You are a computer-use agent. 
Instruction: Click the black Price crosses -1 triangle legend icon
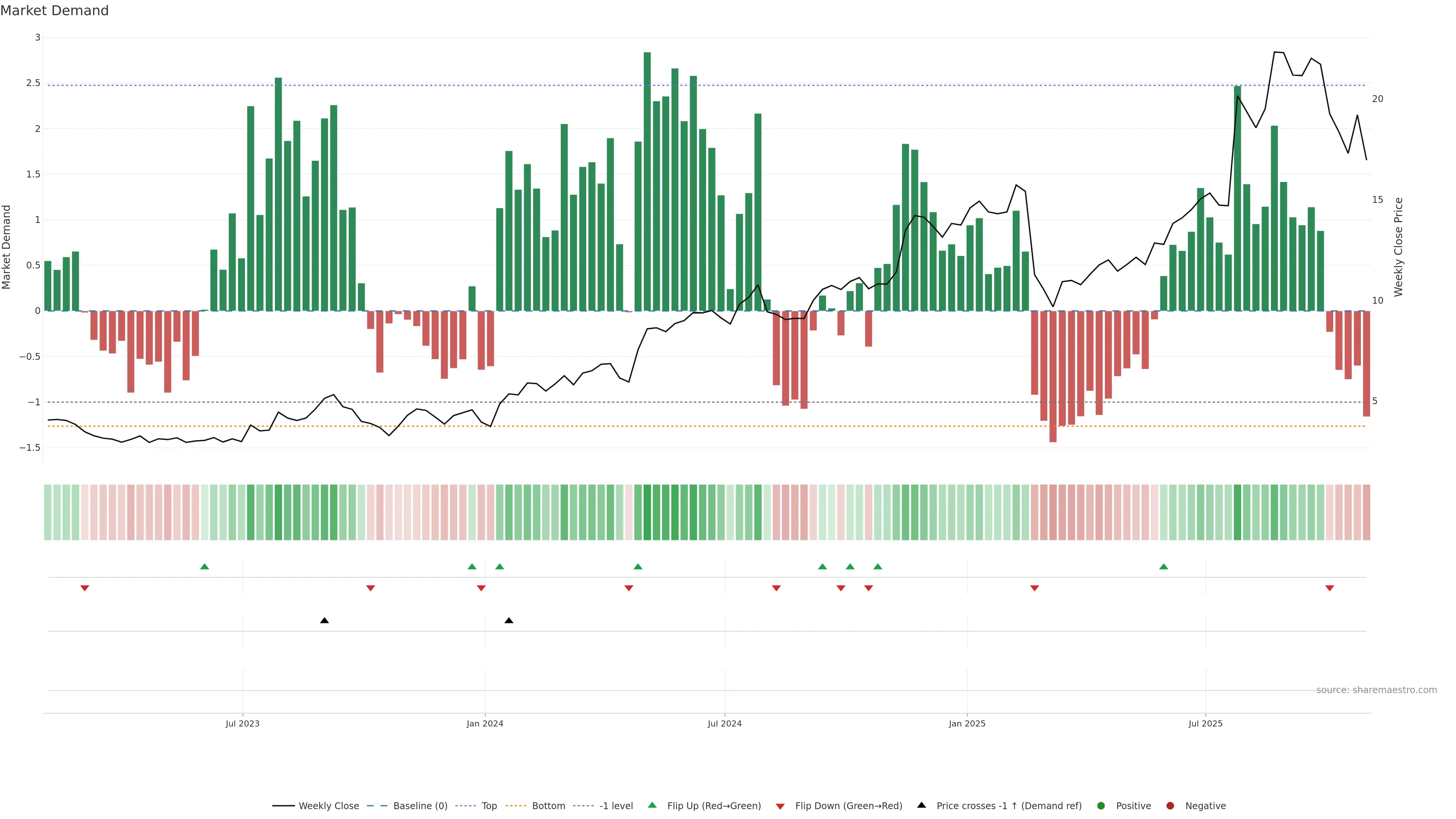click(x=921, y=805)
